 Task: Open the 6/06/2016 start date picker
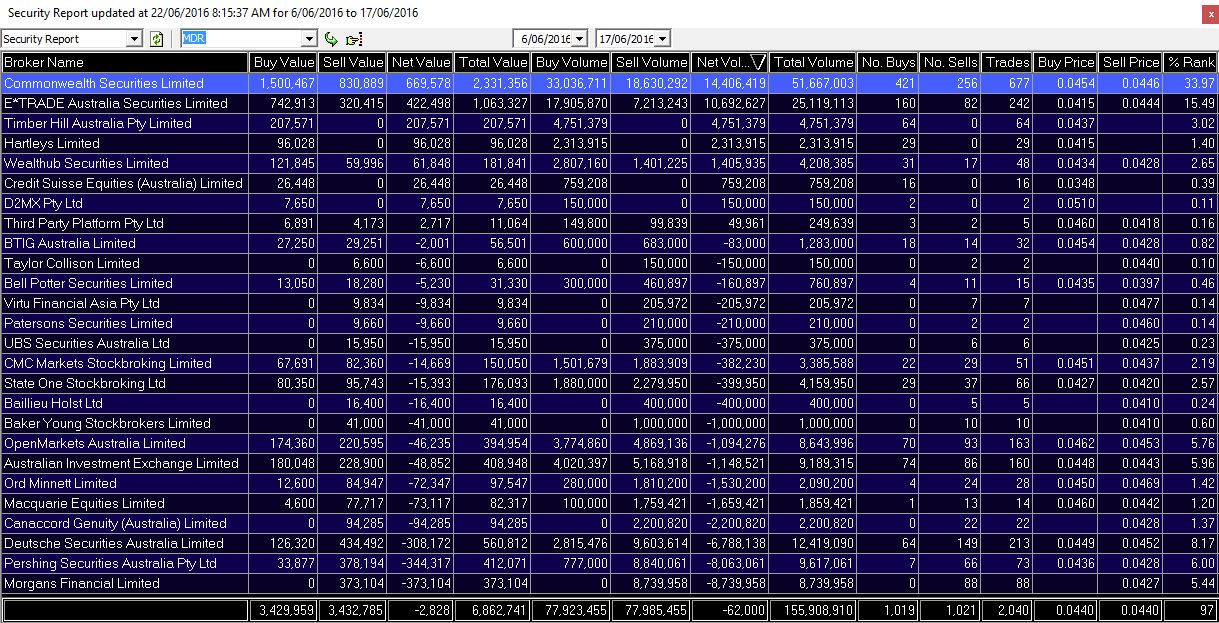(579, 39)
